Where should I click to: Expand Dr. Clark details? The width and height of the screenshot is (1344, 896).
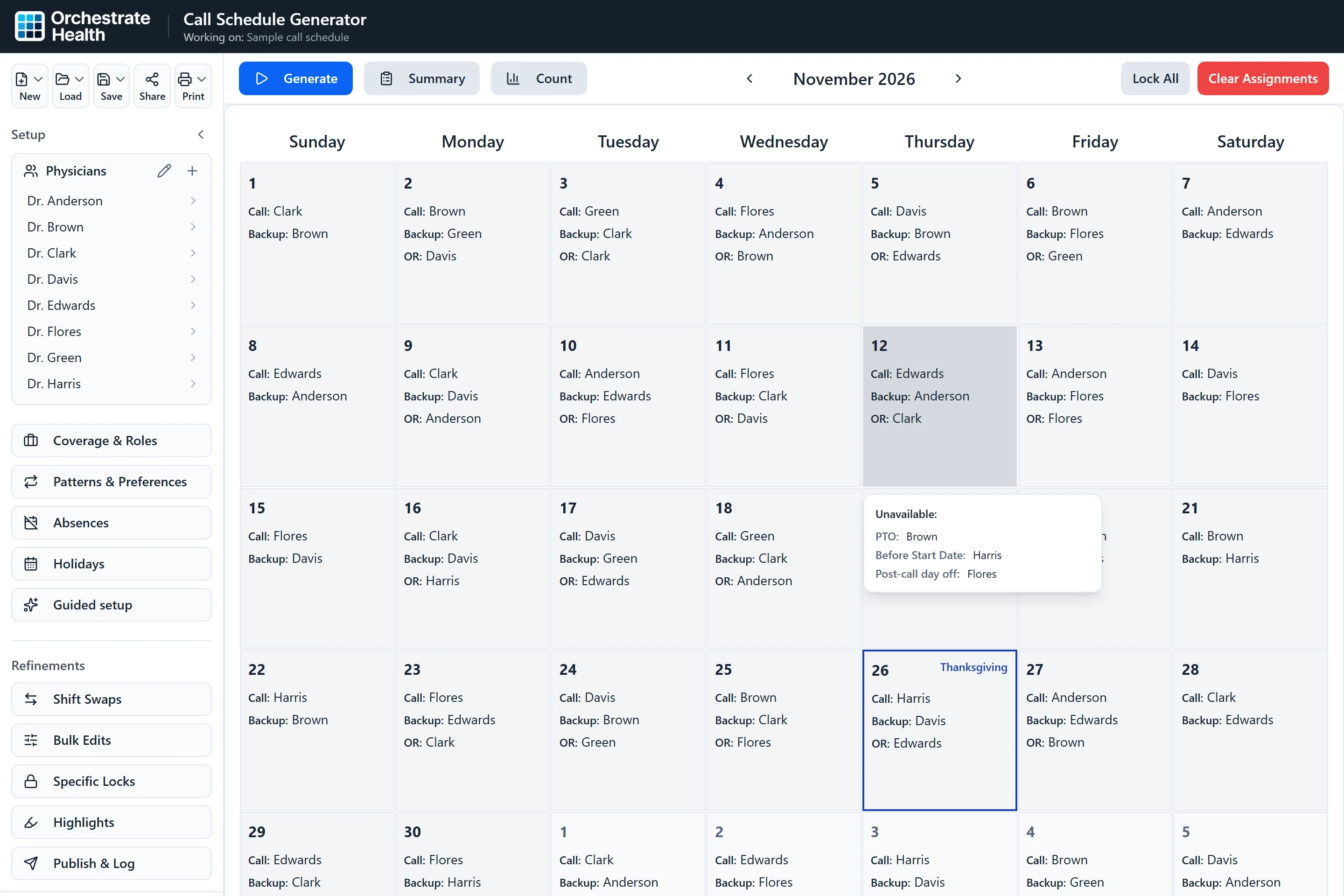point(193,253)
